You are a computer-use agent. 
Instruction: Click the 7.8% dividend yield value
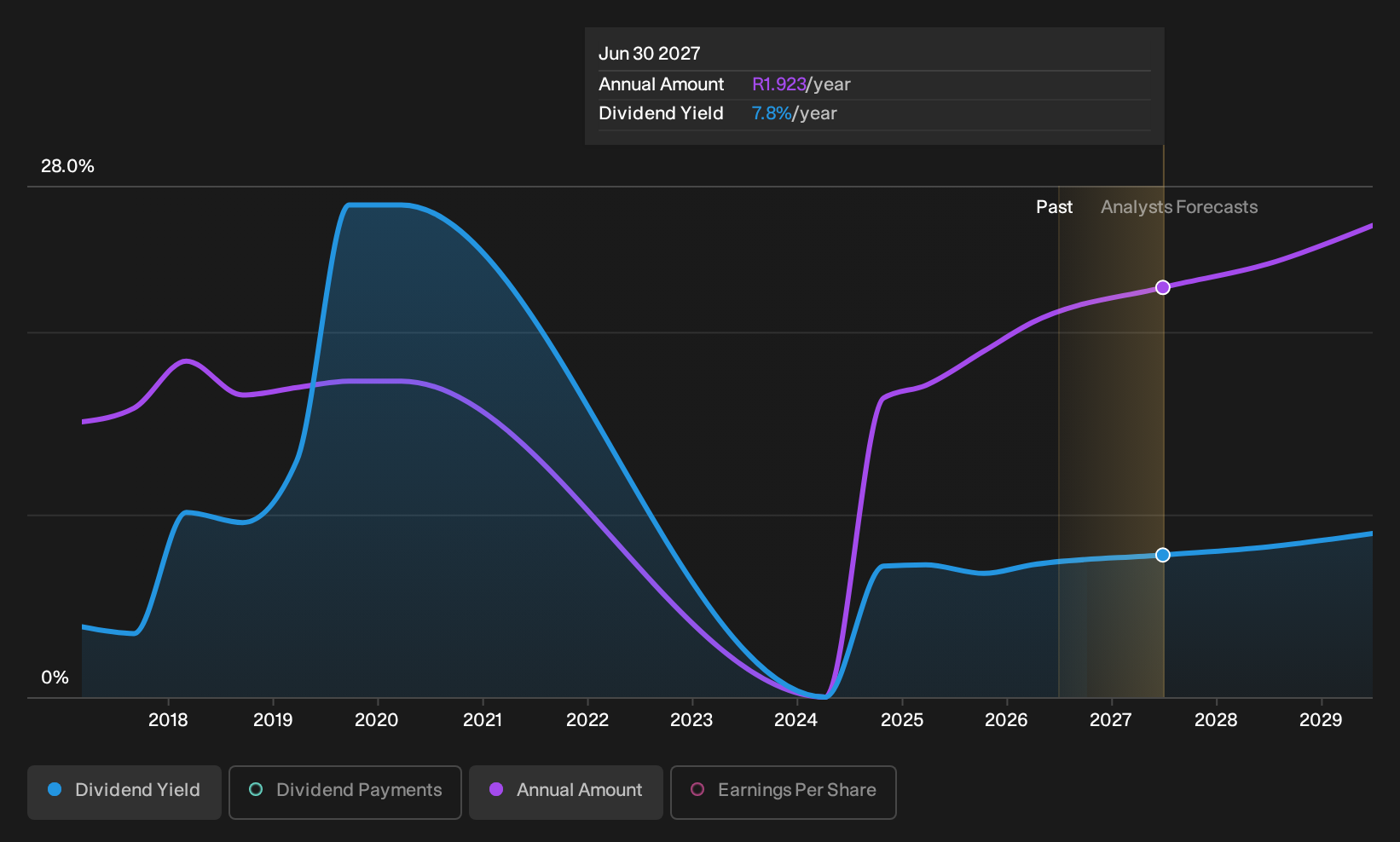point(772,113)
